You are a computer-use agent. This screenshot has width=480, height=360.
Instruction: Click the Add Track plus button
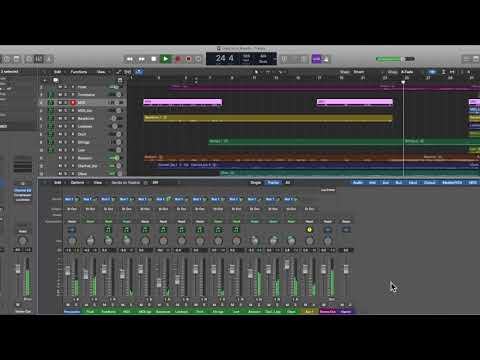(x=45, y=80)
